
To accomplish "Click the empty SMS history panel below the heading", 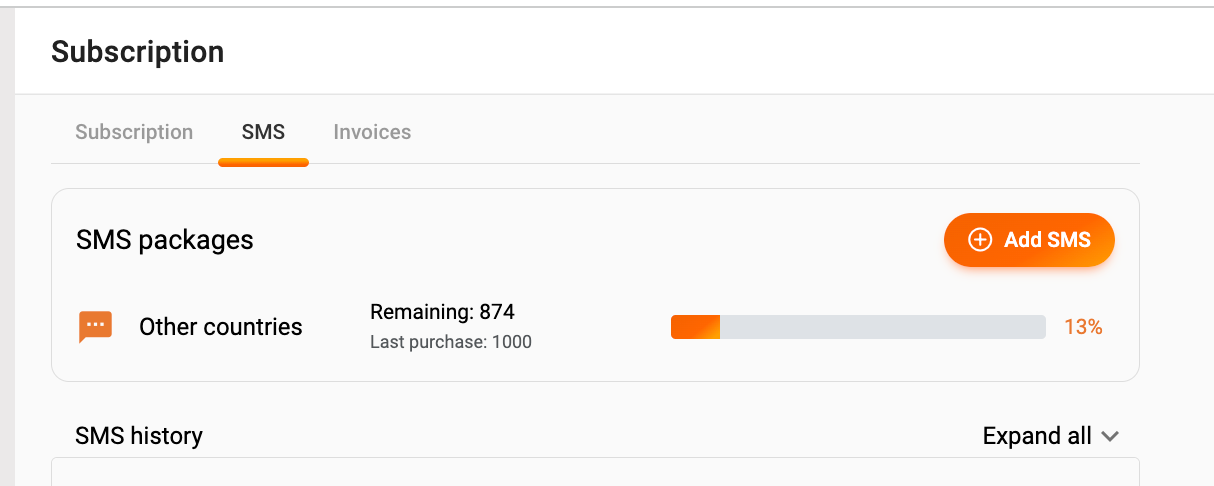I will [595, 472].
